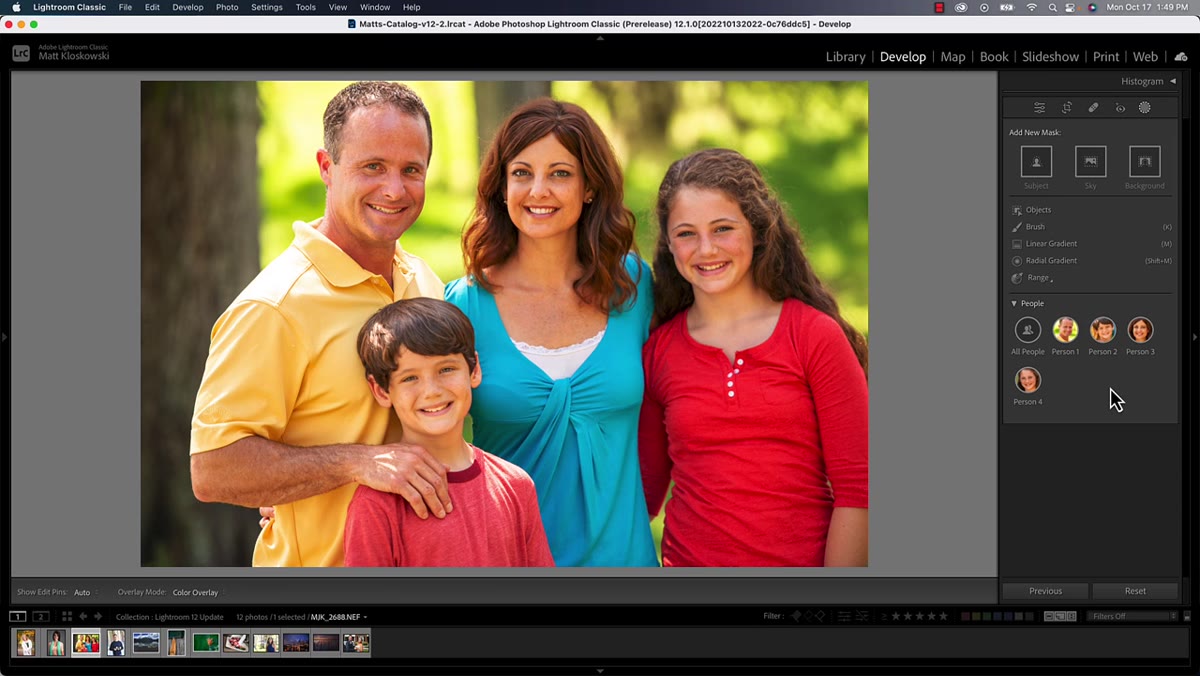Toggle second window display button 2
This screenshot has height=676, width=1200.
(x=41, y=617)
